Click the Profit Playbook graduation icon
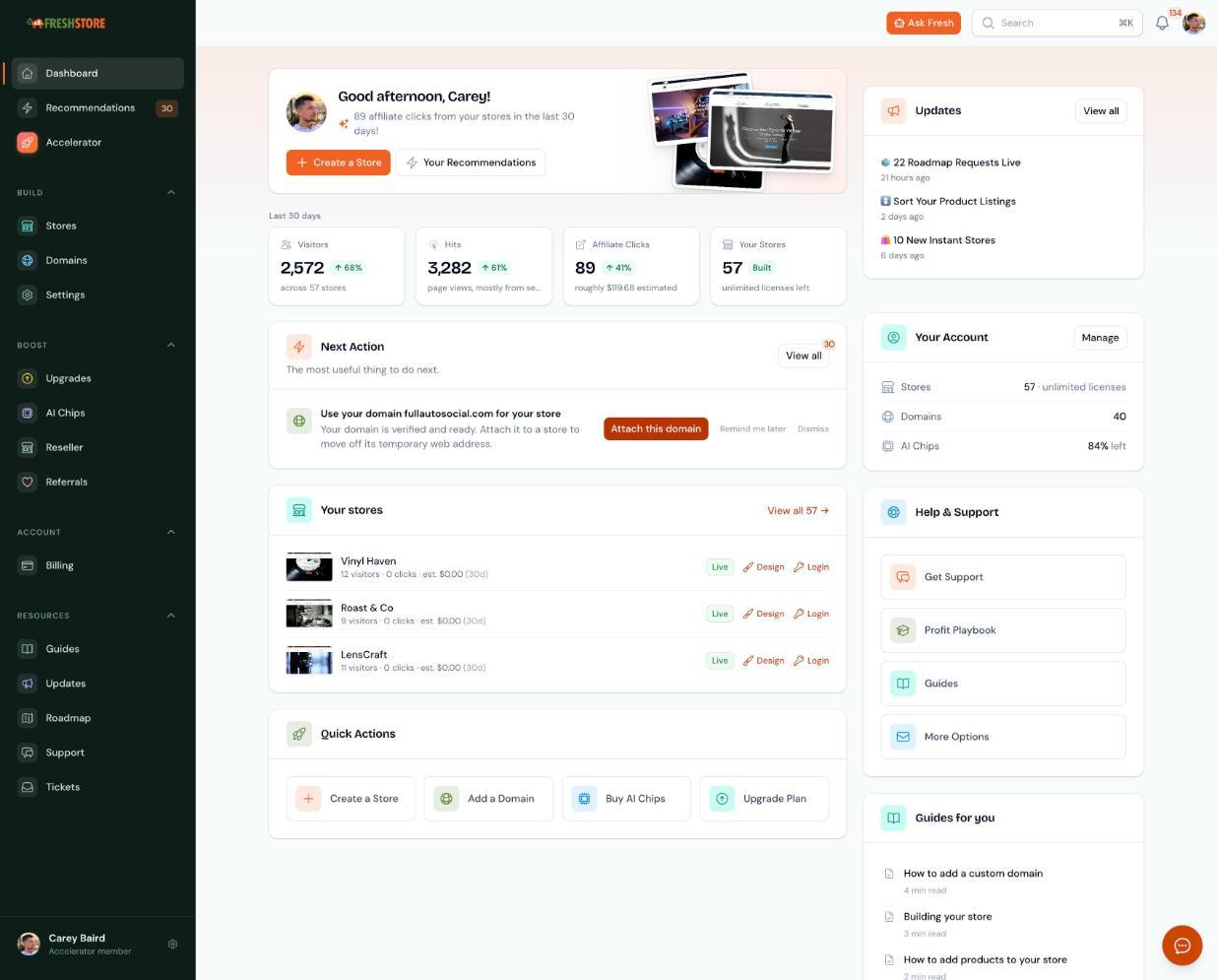 click(903, 630)
